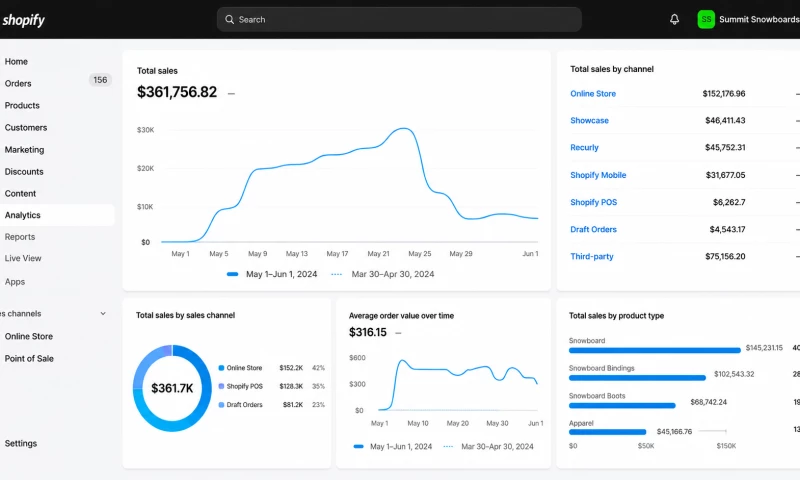This screenshot has width=800, height=480.
Task: Click the Online Store channel link
Action: tap(593, 93)
